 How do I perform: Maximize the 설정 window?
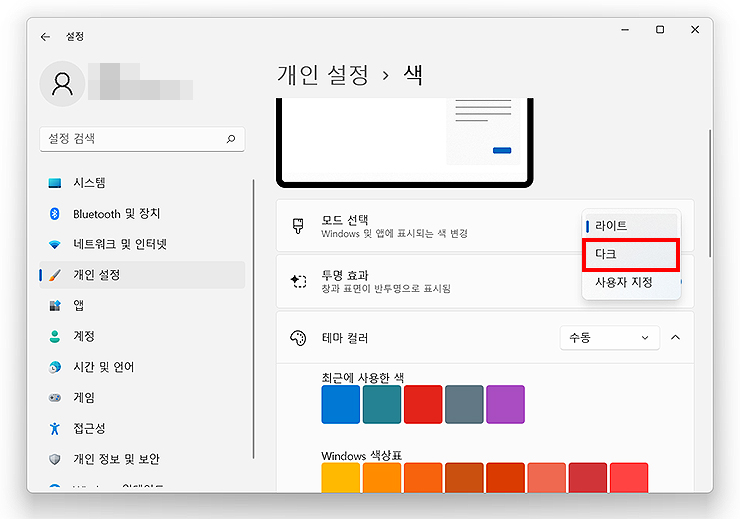pyautogui.click(x=660, y=30)
